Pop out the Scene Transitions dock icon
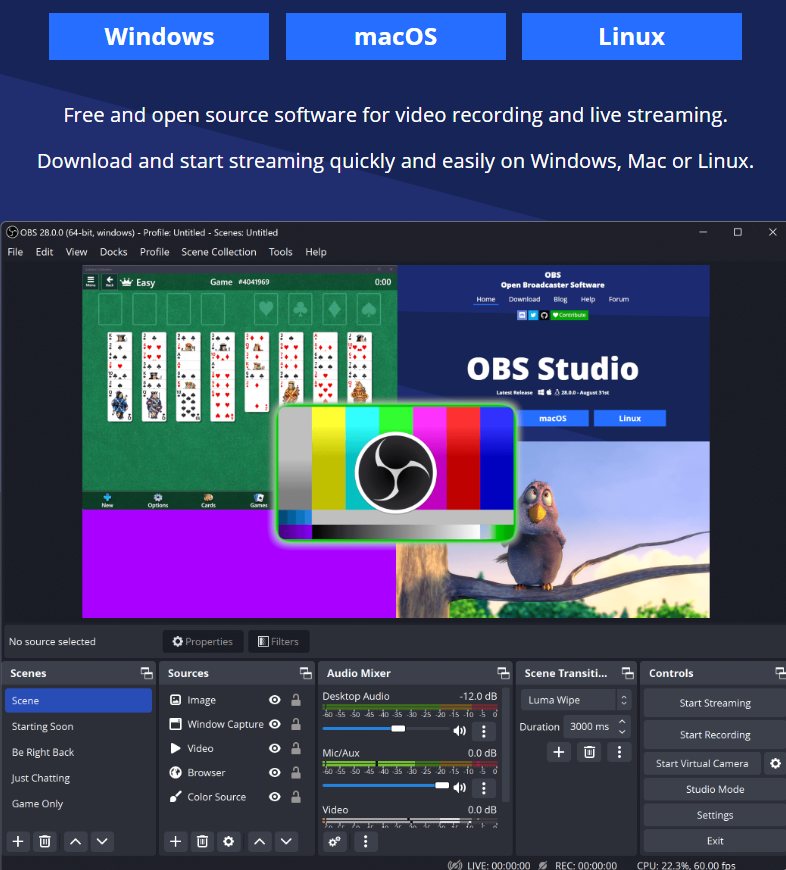Viewport: 786px width, 870px height. click(627, 673)
